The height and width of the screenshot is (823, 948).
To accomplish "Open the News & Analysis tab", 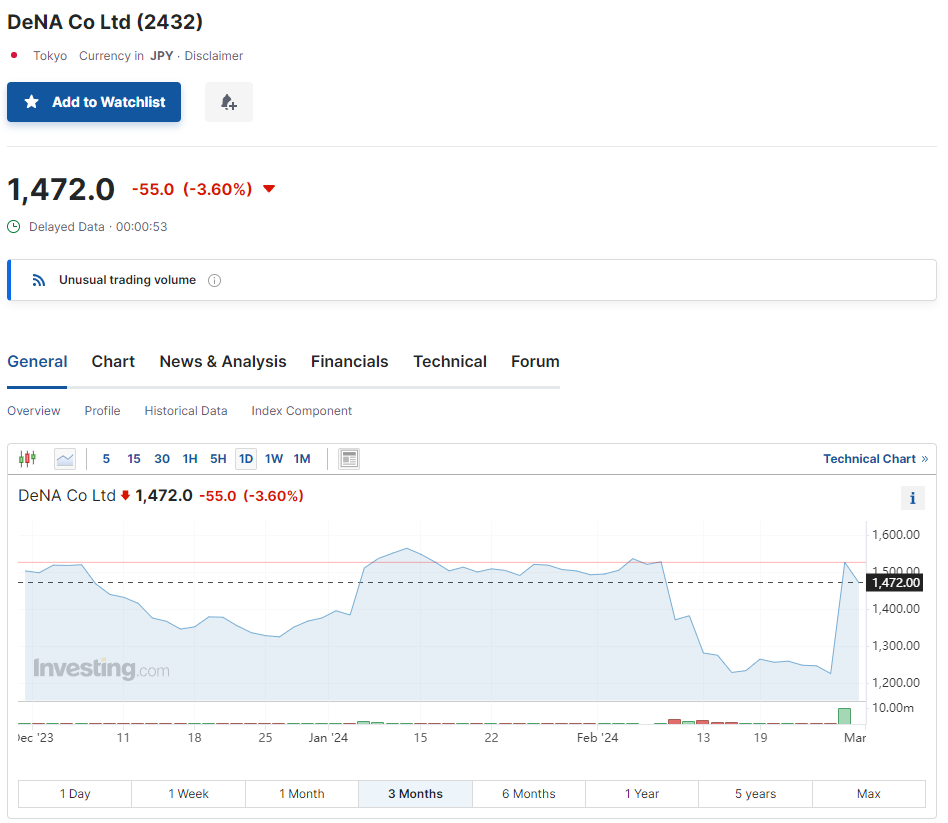I will coord(222,362).
